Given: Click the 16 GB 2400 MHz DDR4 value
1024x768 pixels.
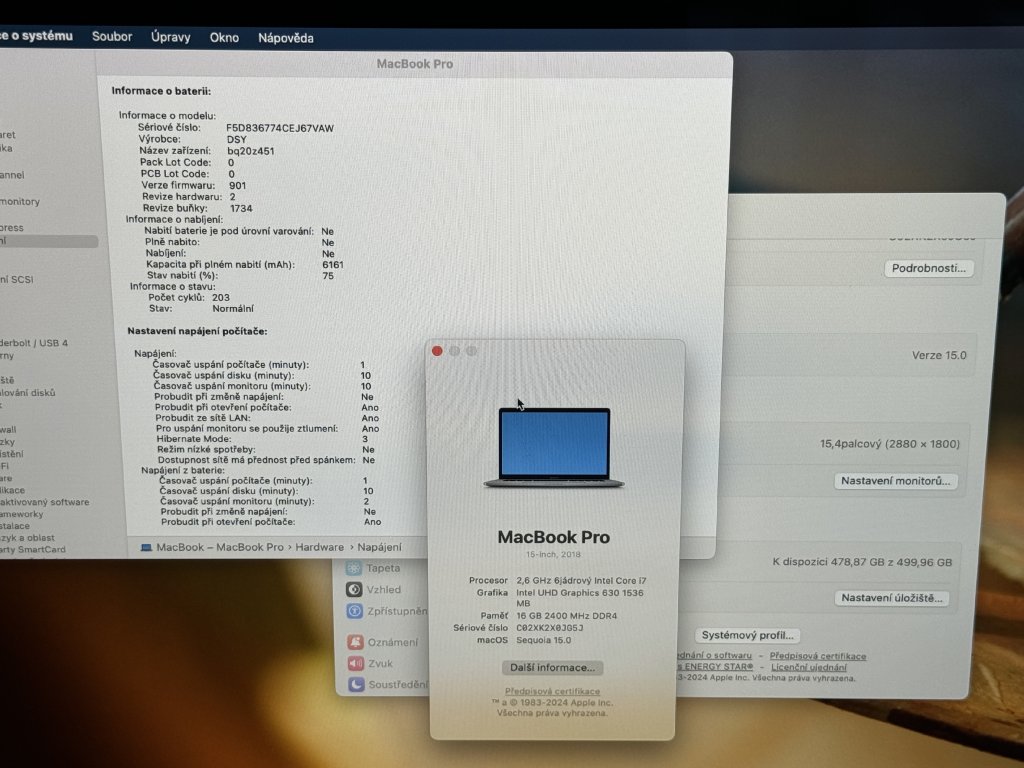Looking at the screenshot, I should pyautogui.click(x=566, y=616).
